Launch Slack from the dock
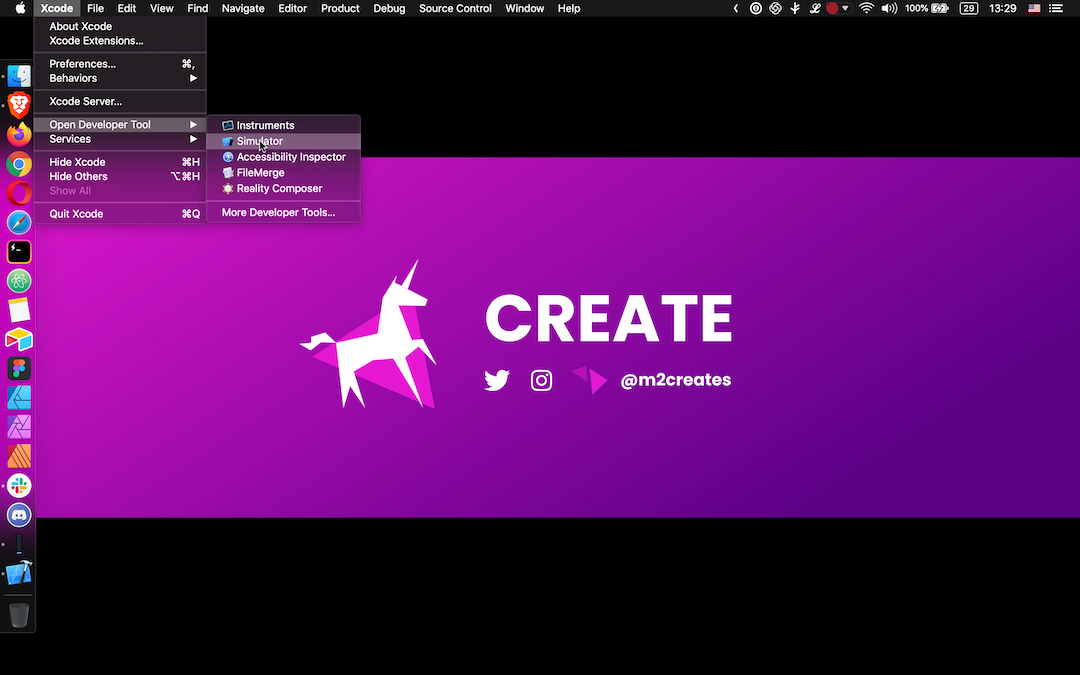The height and width of the screenshot is (675, 1080). (x=18, y=485)
